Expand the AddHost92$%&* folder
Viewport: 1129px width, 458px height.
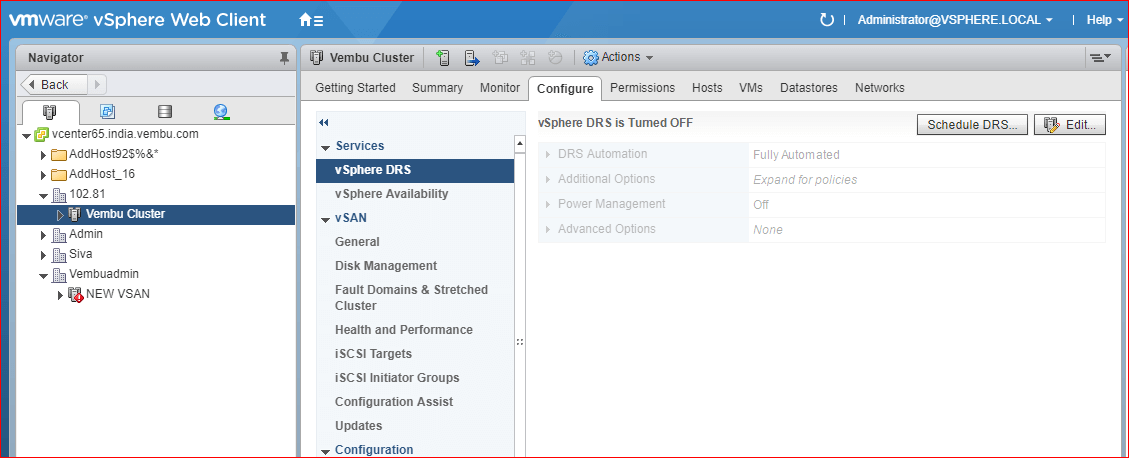[x=44, y=155]
